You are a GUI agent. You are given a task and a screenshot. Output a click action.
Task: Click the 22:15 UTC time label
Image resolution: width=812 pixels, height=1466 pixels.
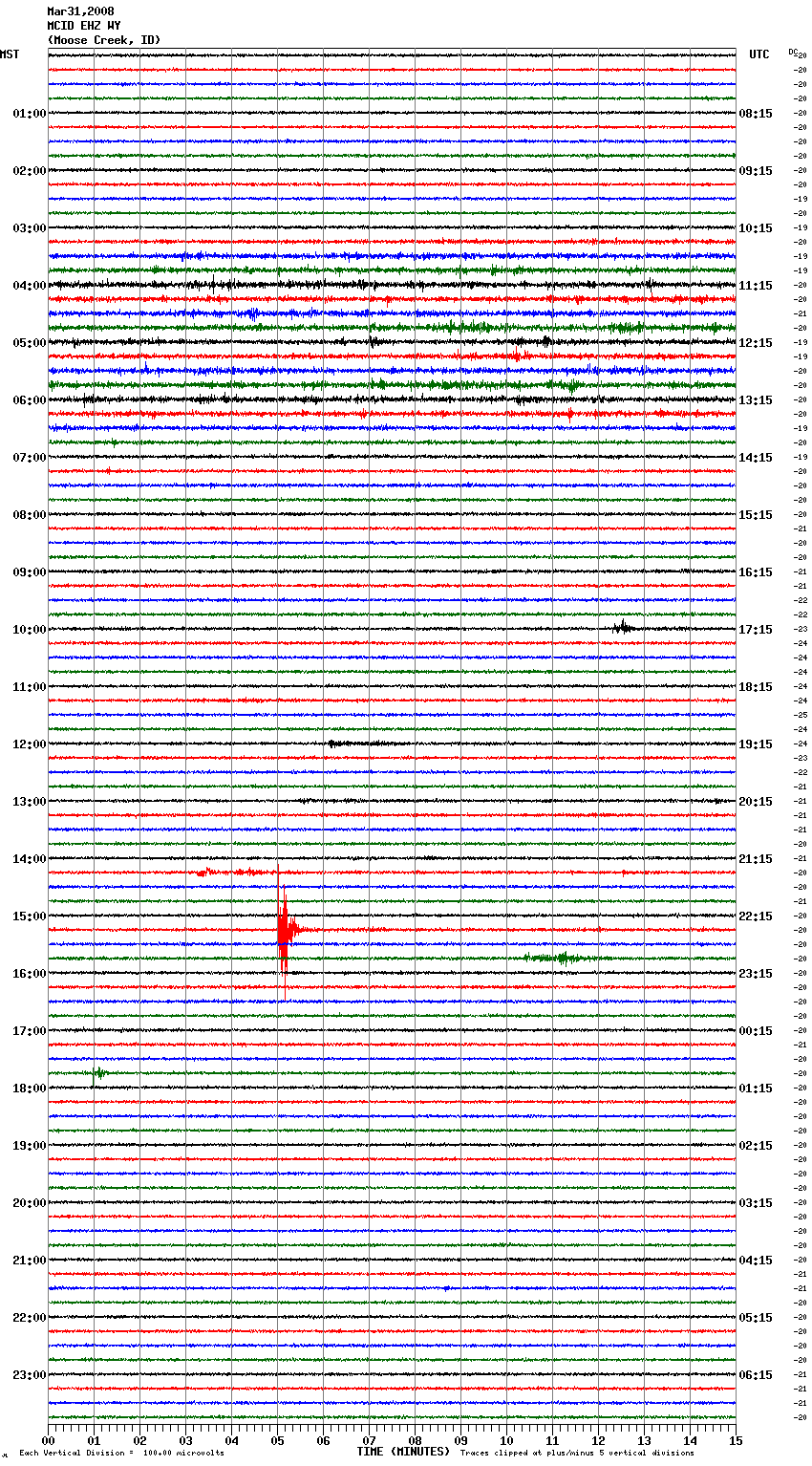(x=756, y=916)
